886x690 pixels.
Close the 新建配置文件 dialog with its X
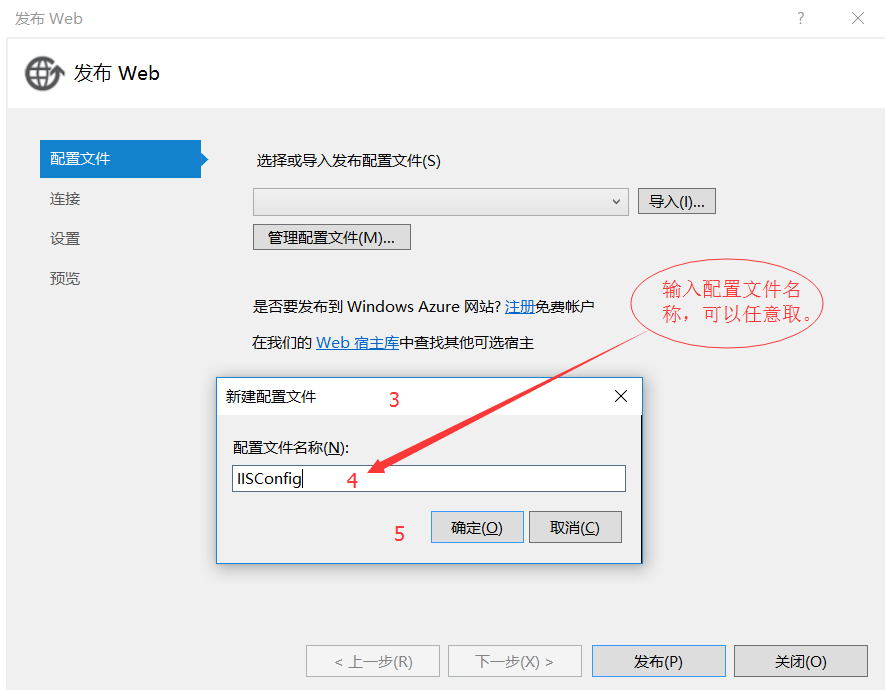[621, 396]
